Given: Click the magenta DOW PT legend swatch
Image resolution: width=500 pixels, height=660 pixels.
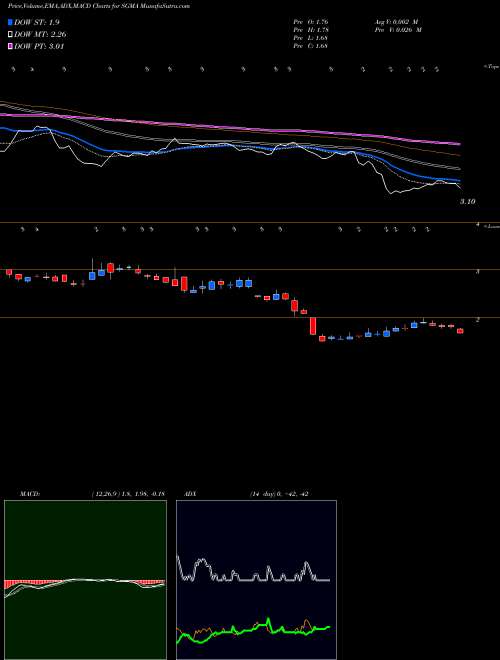Looking at the screenshot, I should tap(10, 46).
